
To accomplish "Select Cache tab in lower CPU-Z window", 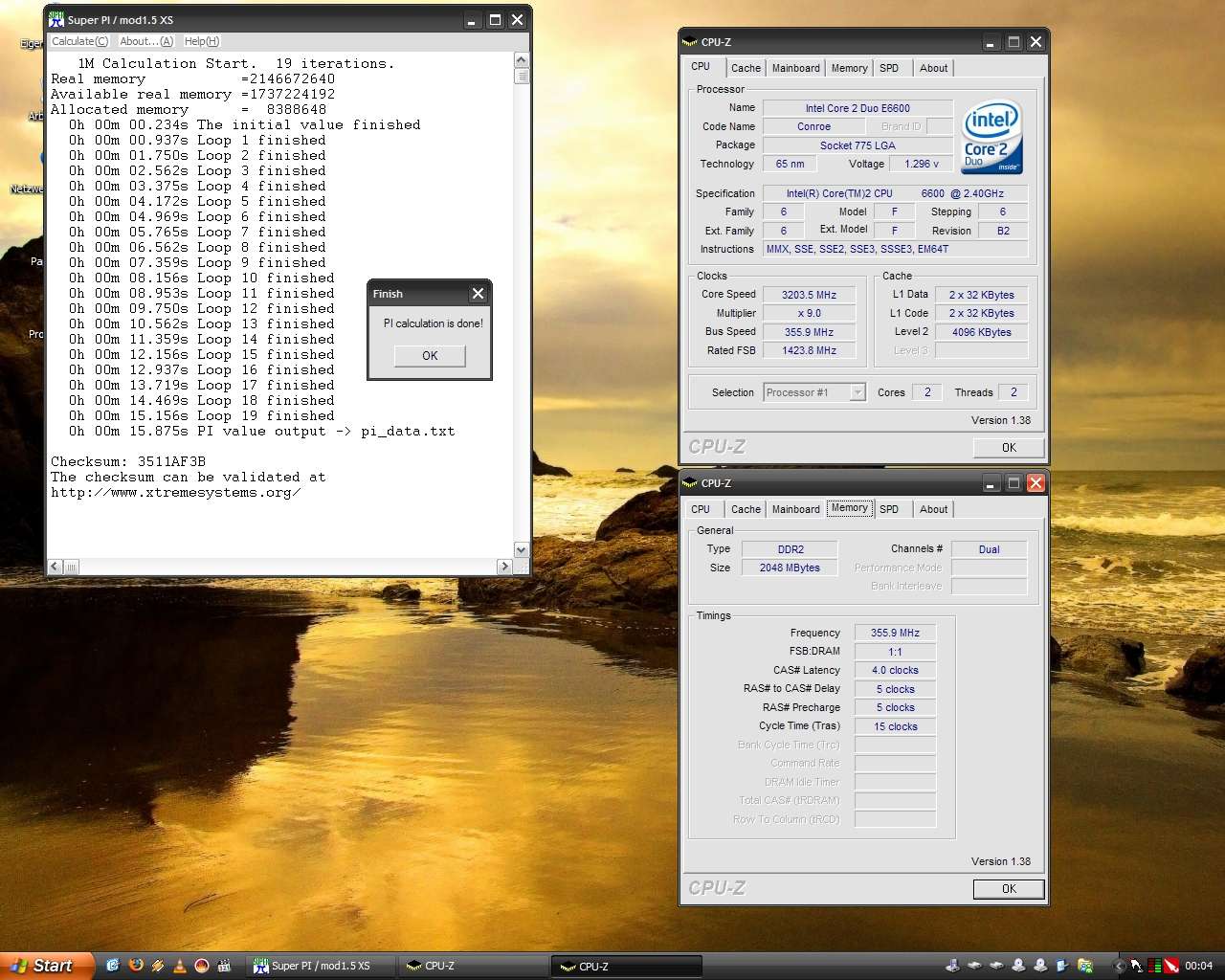I will [746, 509].
